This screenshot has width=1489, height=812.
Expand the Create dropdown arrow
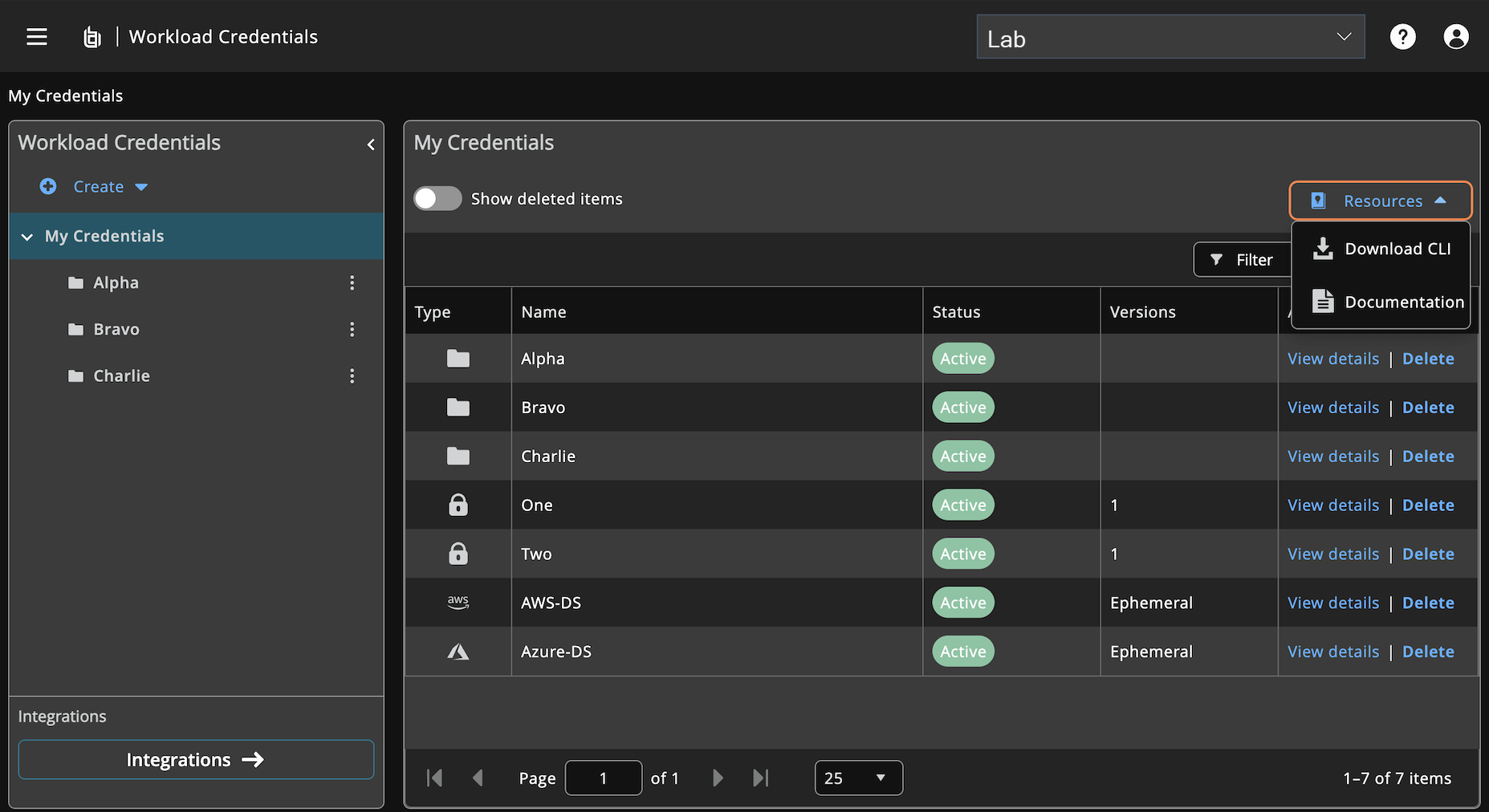coord(141,187)
